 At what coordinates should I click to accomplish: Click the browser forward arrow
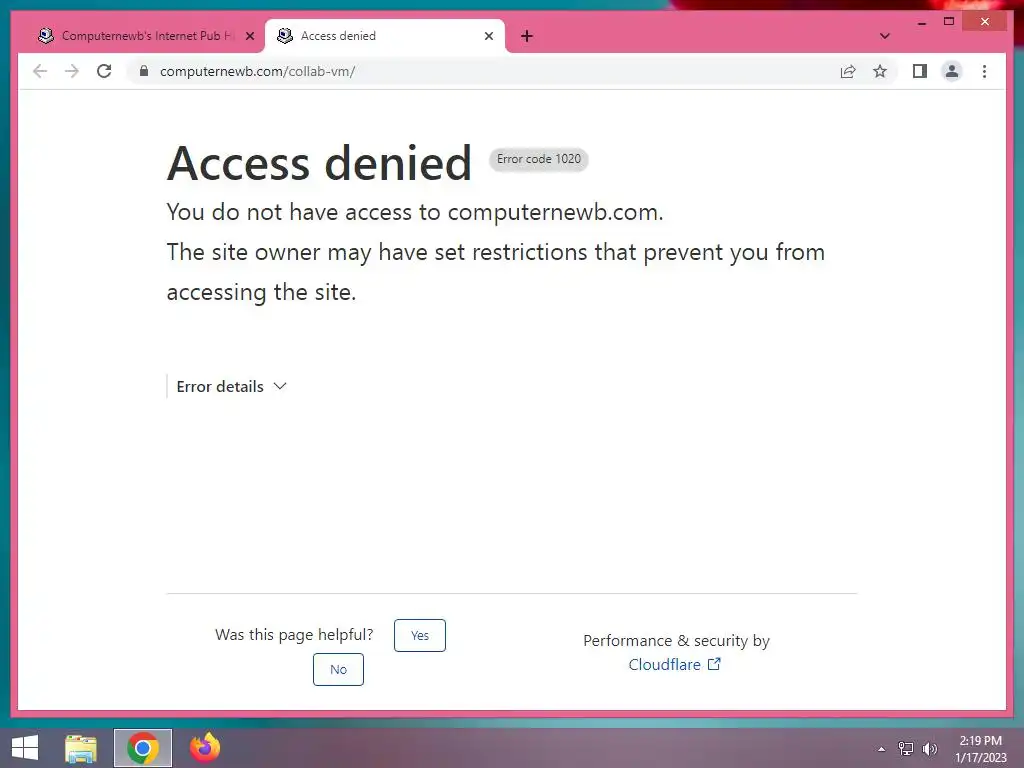click(x=72, y=71)
